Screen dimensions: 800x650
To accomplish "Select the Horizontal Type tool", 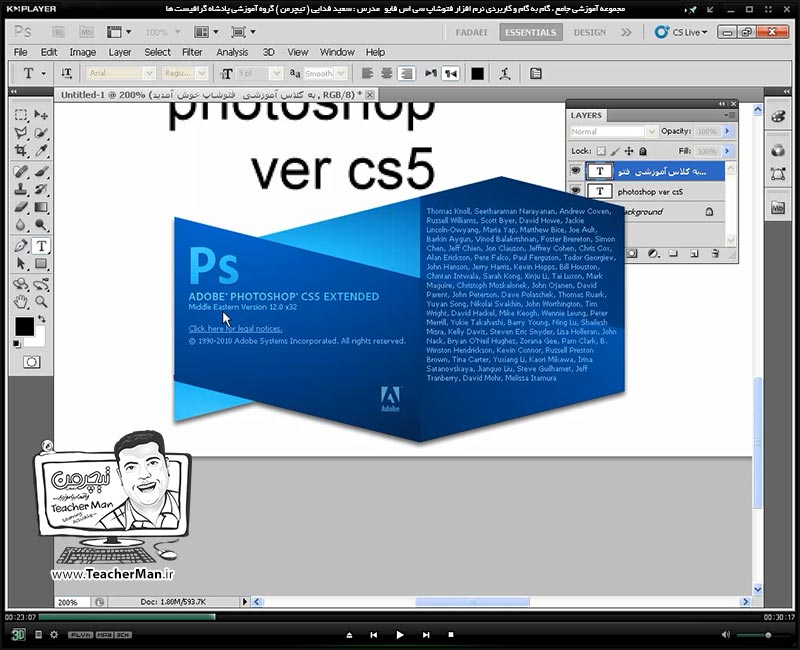I will [41, 246].
